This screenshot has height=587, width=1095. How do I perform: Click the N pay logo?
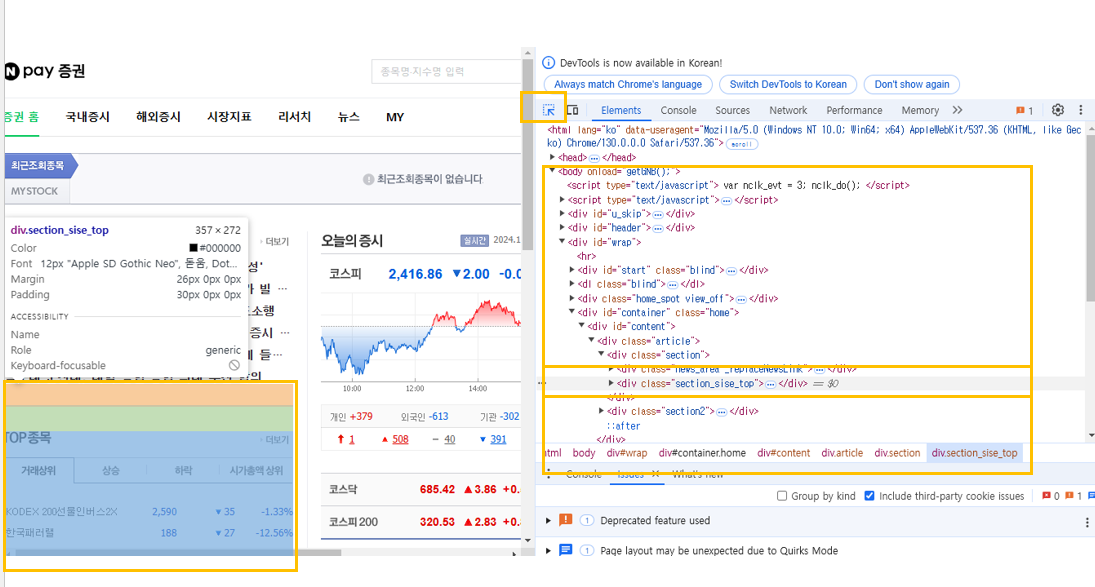pyautogui.click(x=45, y=71)
